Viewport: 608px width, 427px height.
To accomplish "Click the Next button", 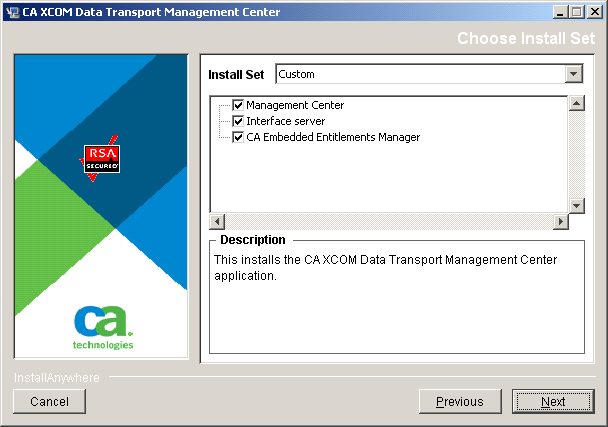I will 553,401.
